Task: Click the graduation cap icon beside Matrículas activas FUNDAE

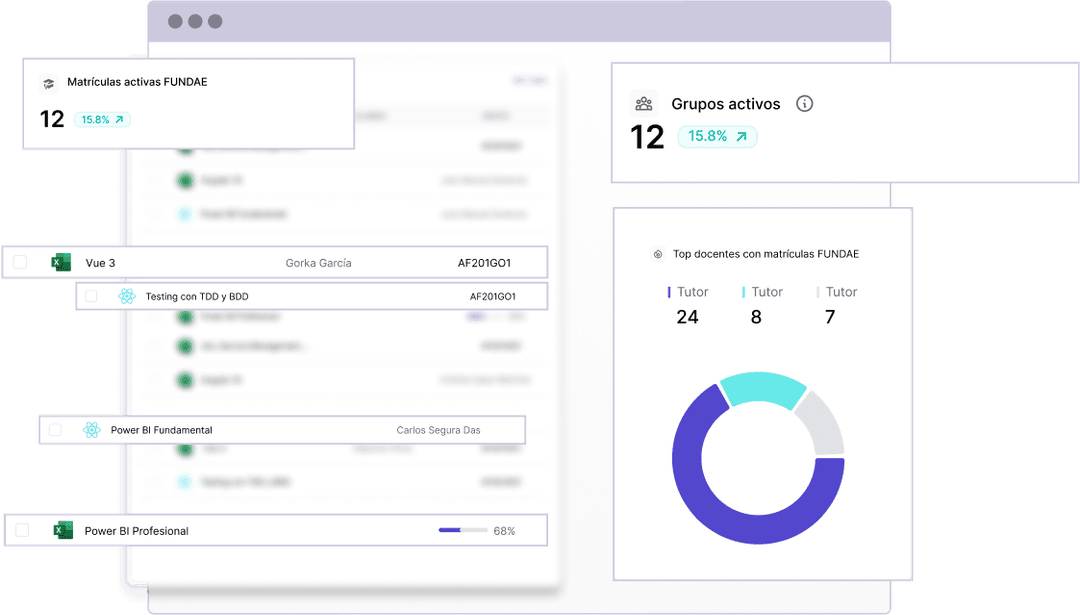Action: point(47,84)
